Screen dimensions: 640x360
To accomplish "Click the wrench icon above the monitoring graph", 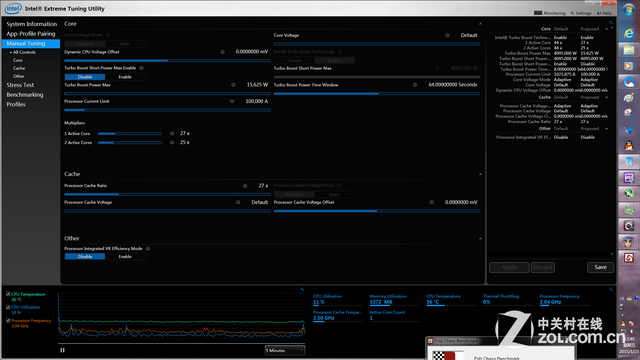I will click(x=302, y=289).
